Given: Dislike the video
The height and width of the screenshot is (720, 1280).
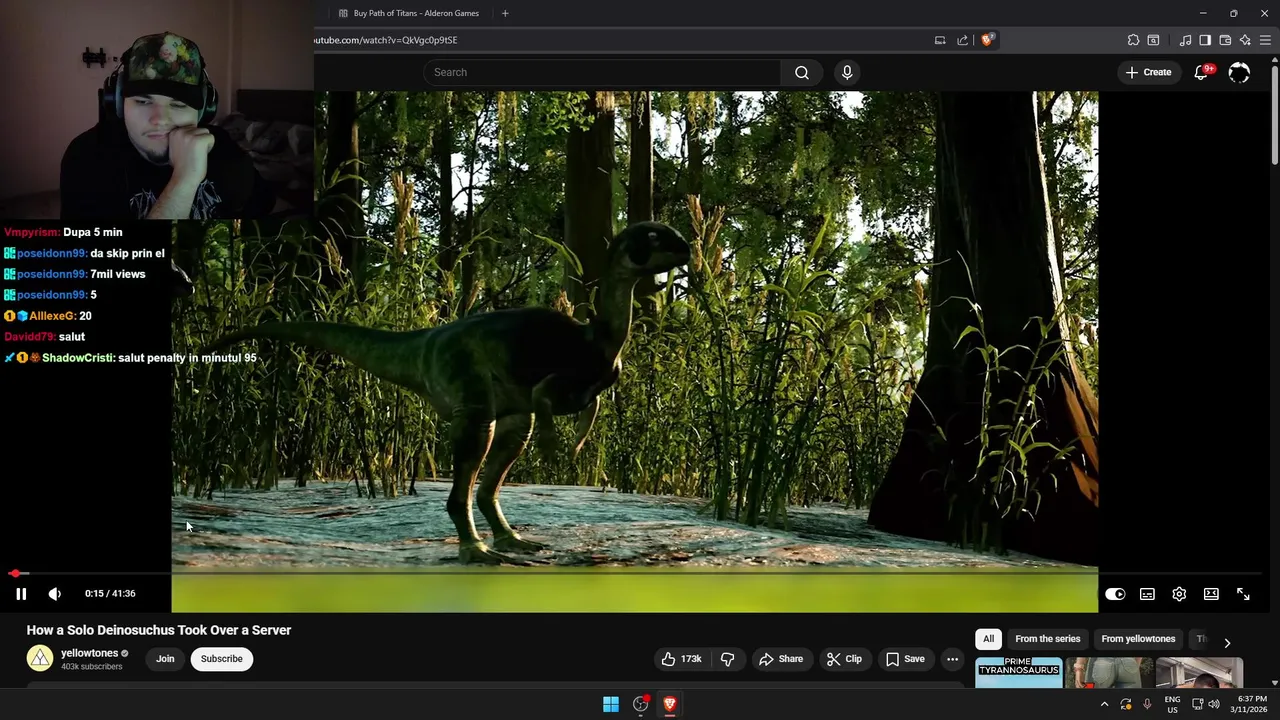Looking at the screenshot, I should point(728,659).
